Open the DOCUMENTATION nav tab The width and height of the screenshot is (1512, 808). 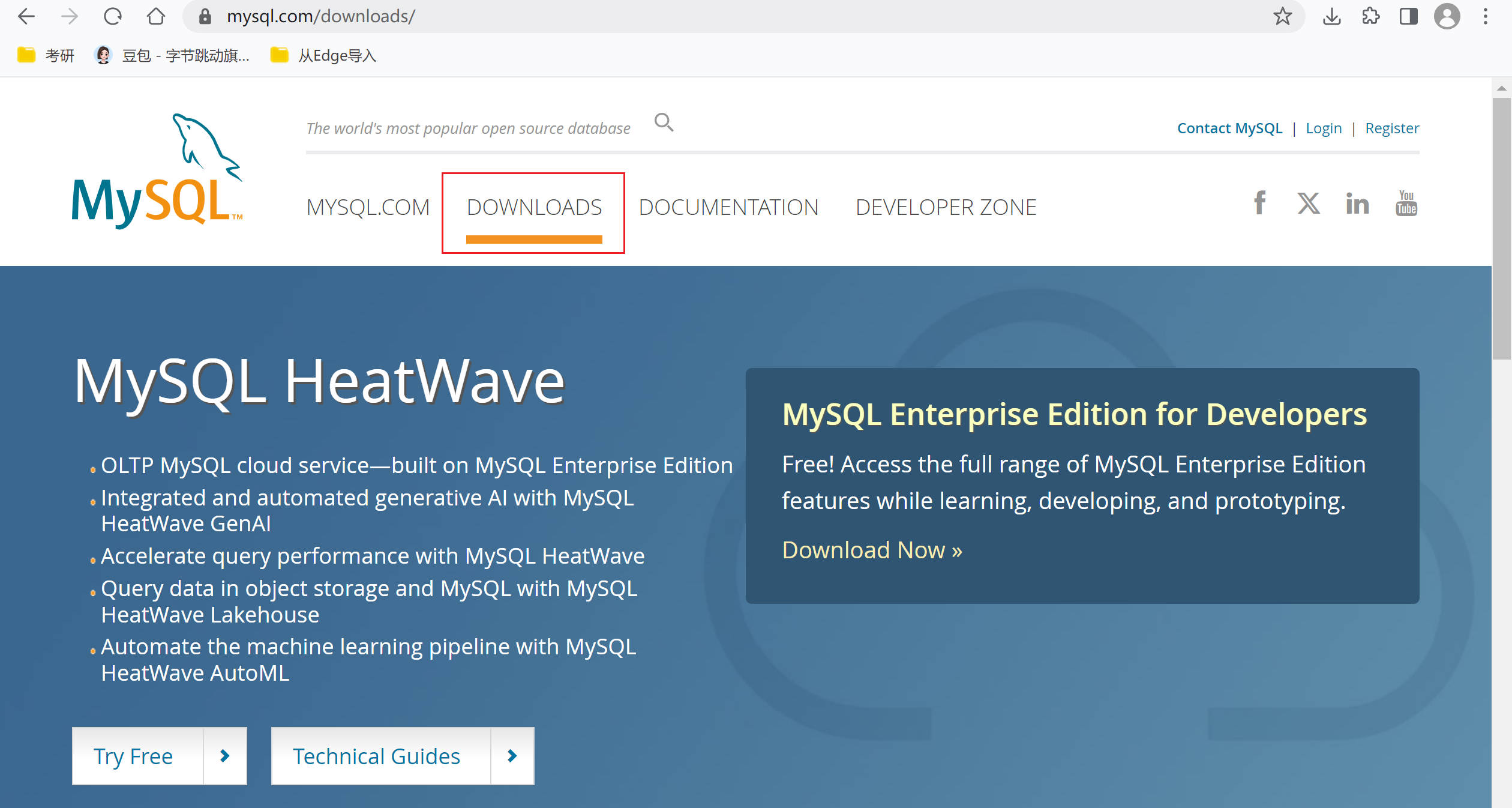728,207
